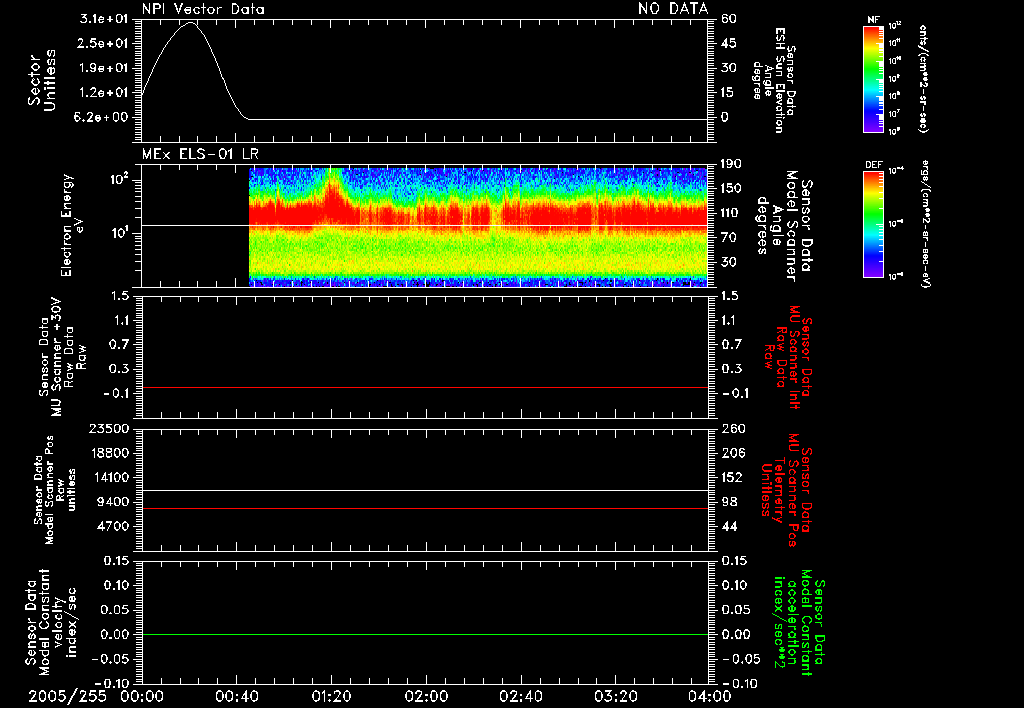Image resolution: width=1024 pixels, height=708 pixels.
Task: Select the white 'Model Scanner Pos' axis label
Action: (x=50, y=490)
